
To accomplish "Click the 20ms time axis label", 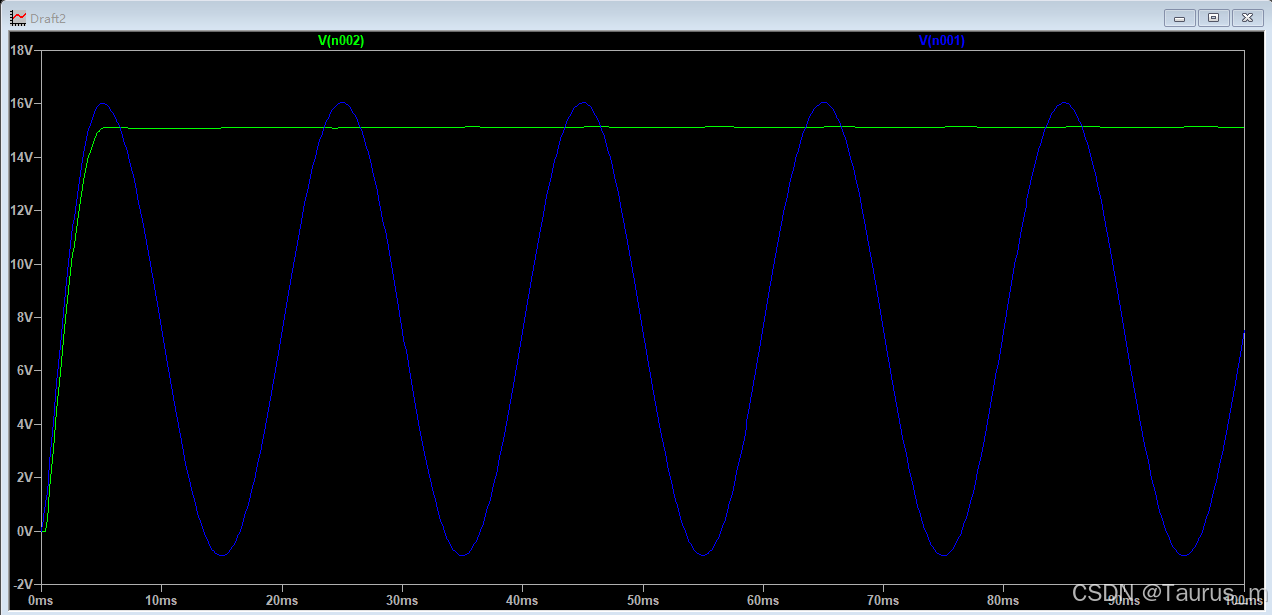I will [282, 601].
